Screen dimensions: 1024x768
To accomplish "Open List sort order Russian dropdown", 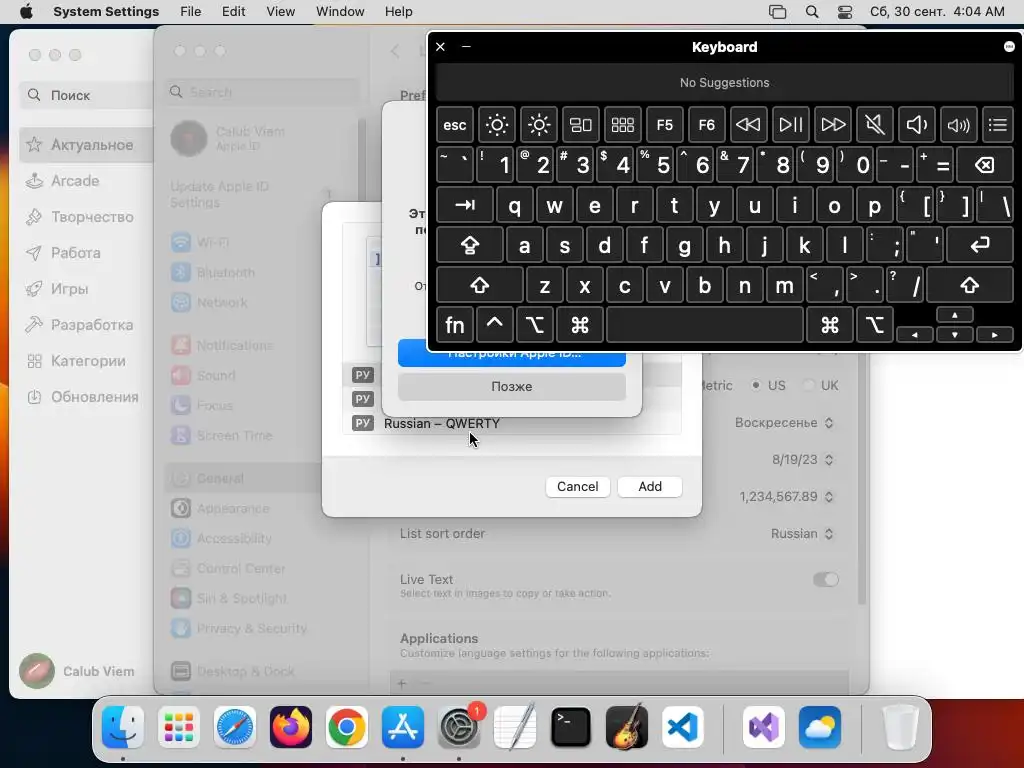I will (803, 534).
